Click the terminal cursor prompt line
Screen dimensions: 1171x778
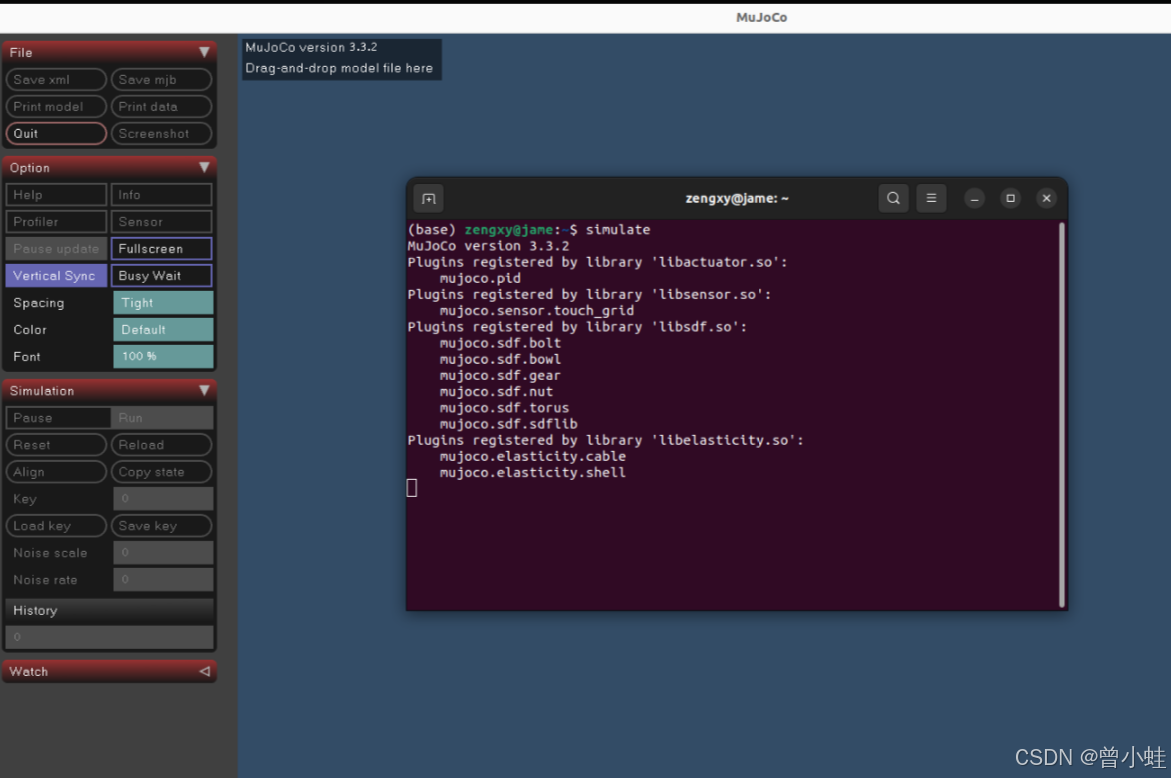coord(411,488)
